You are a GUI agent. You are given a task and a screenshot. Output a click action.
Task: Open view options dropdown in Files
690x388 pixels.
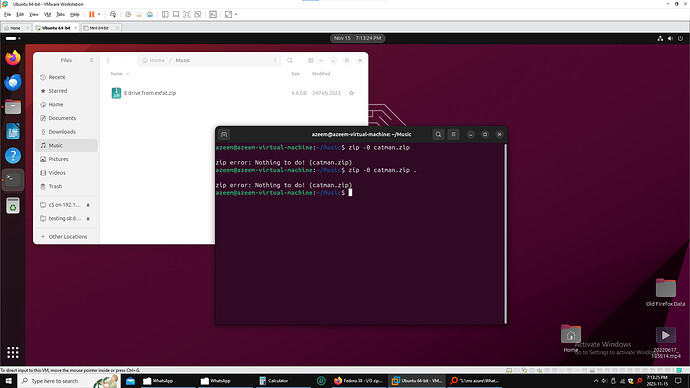click(321, 60)
